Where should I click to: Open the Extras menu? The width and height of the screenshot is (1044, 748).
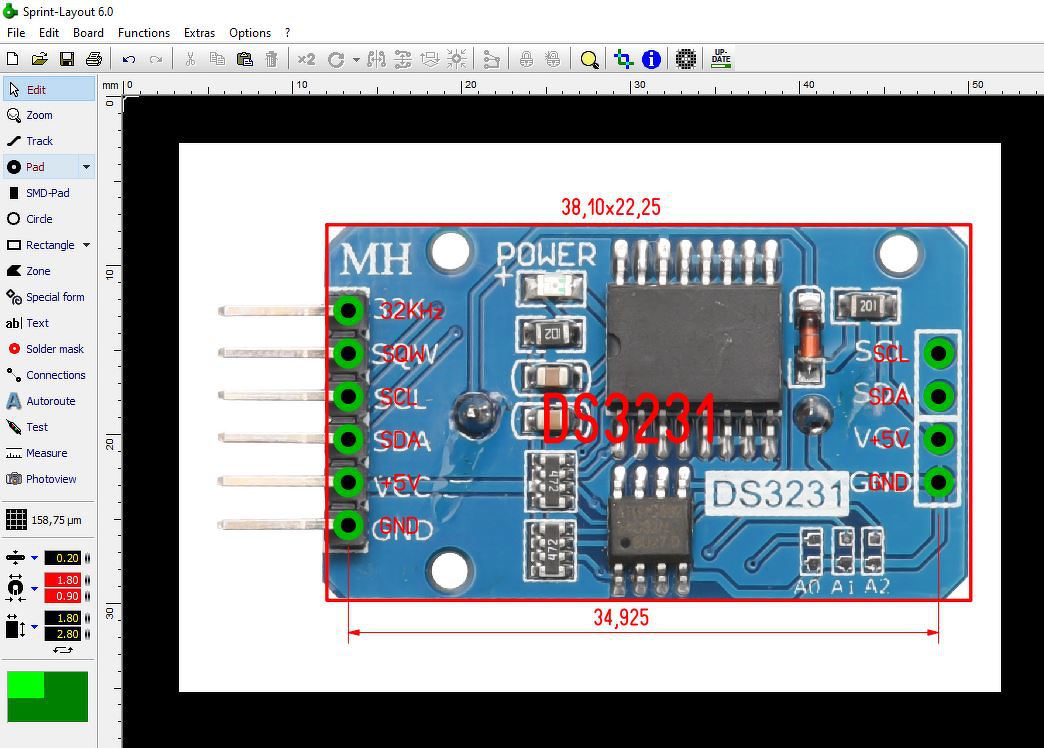pyautogui.click(x=199, y=33)
